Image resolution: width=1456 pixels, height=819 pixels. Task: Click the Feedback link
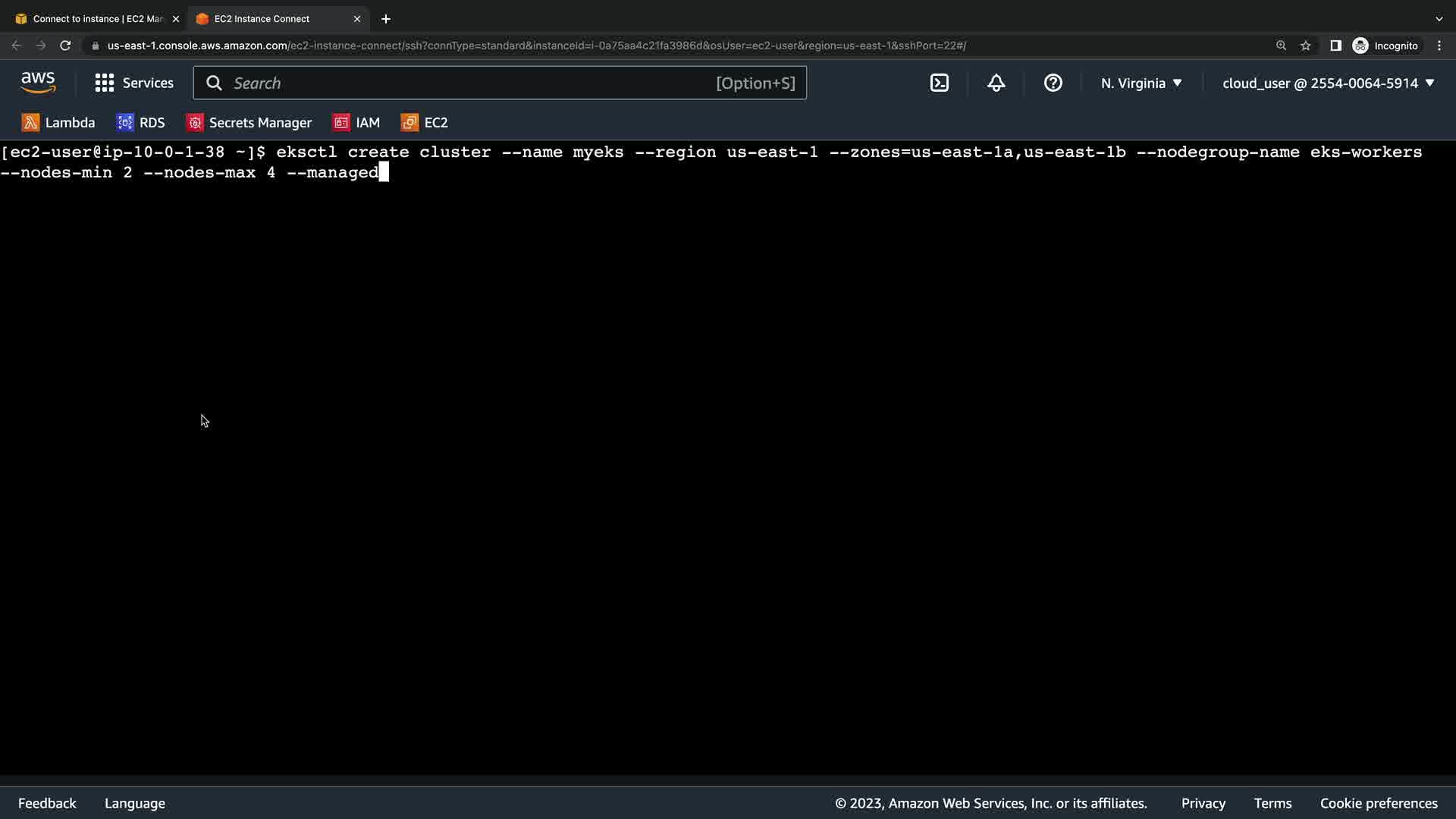tap(47, 803)
